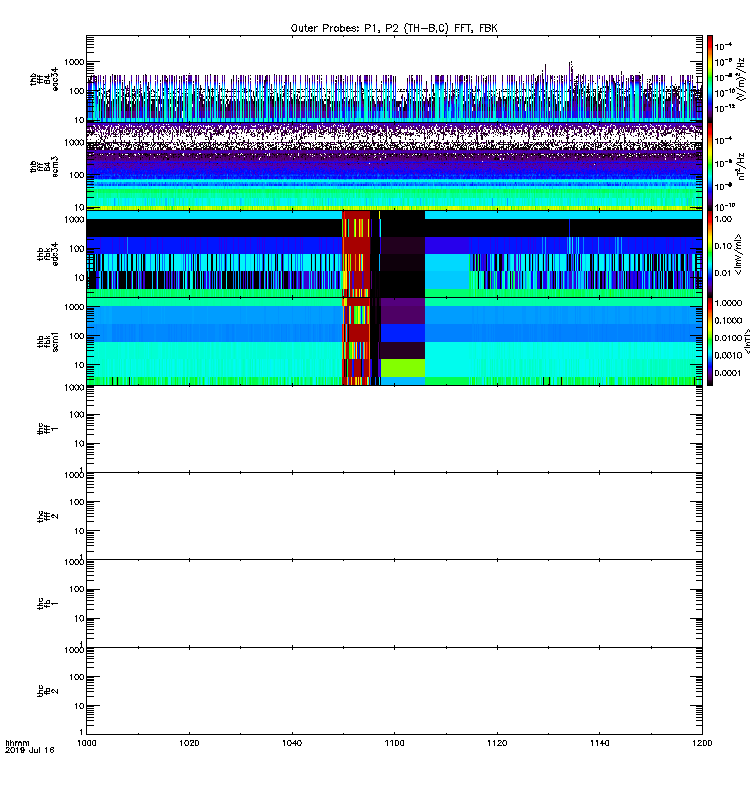Click the '1120' time tick label
Viewport: 750px width, 800px height.
pyautogui.click(x=497, y=743)
